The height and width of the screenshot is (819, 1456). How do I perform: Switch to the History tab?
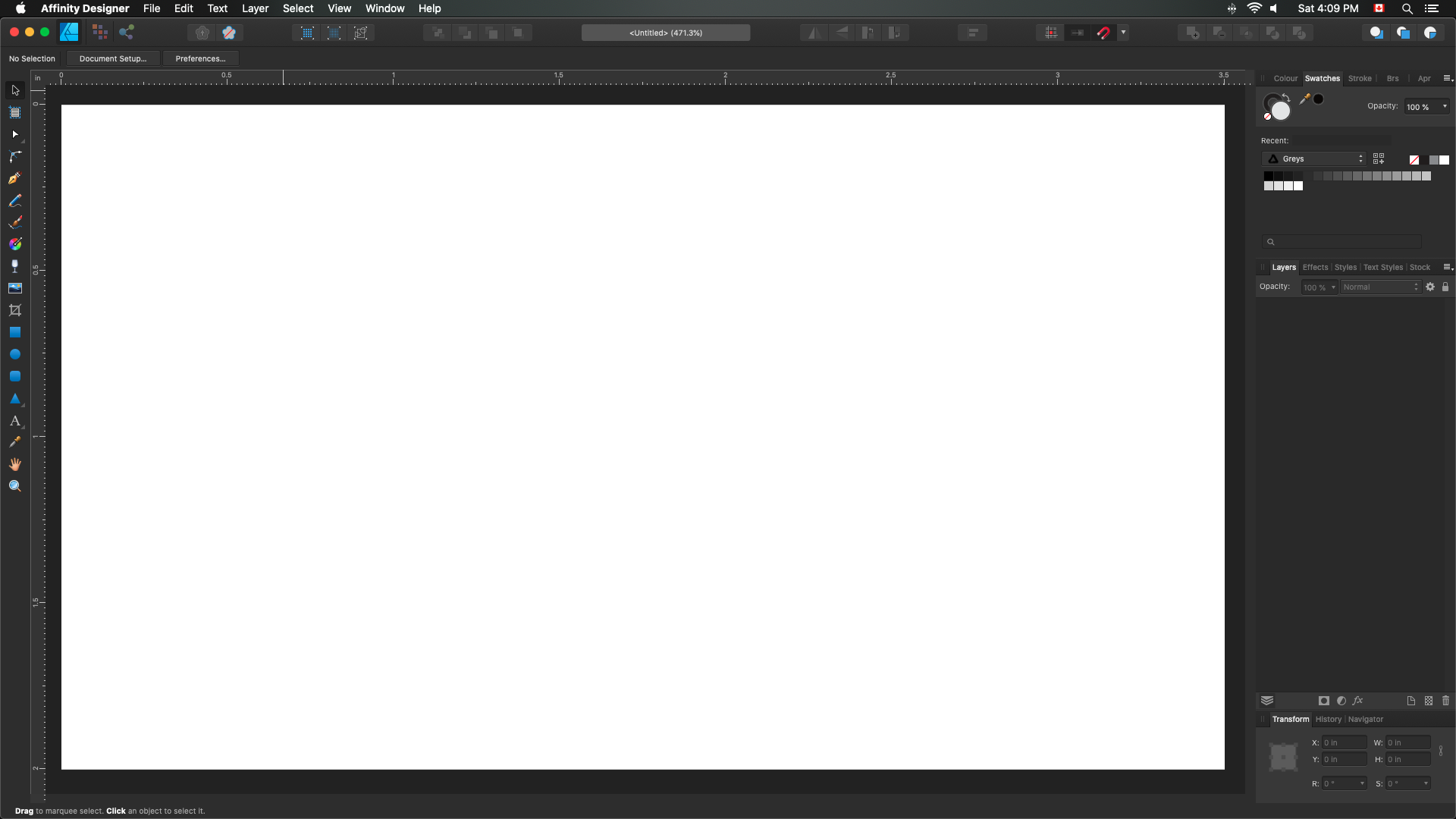pyautogui.click(x=1328, y=719)
